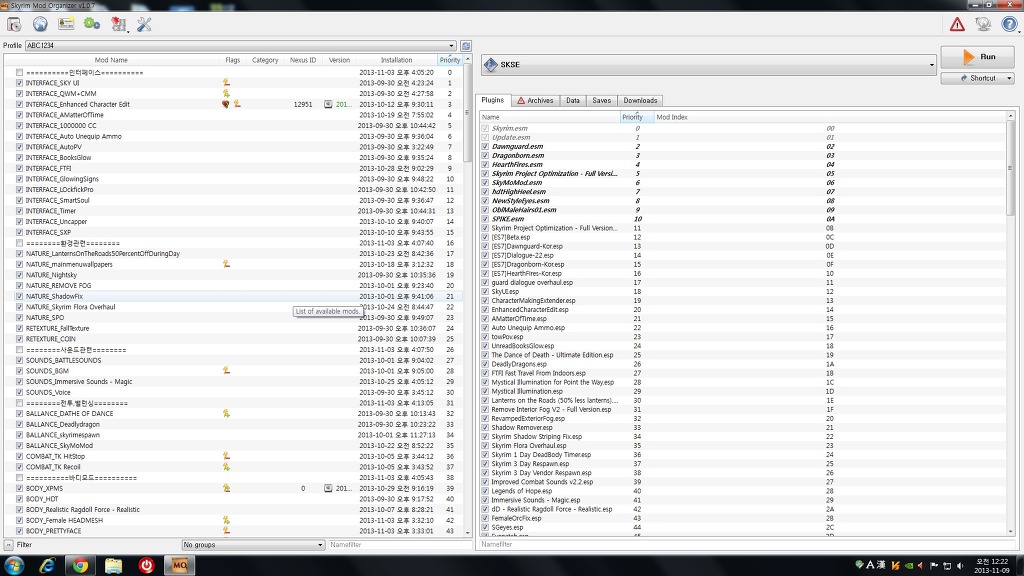Click the flag icon on INTERFACE_SKY UI row

226,83
